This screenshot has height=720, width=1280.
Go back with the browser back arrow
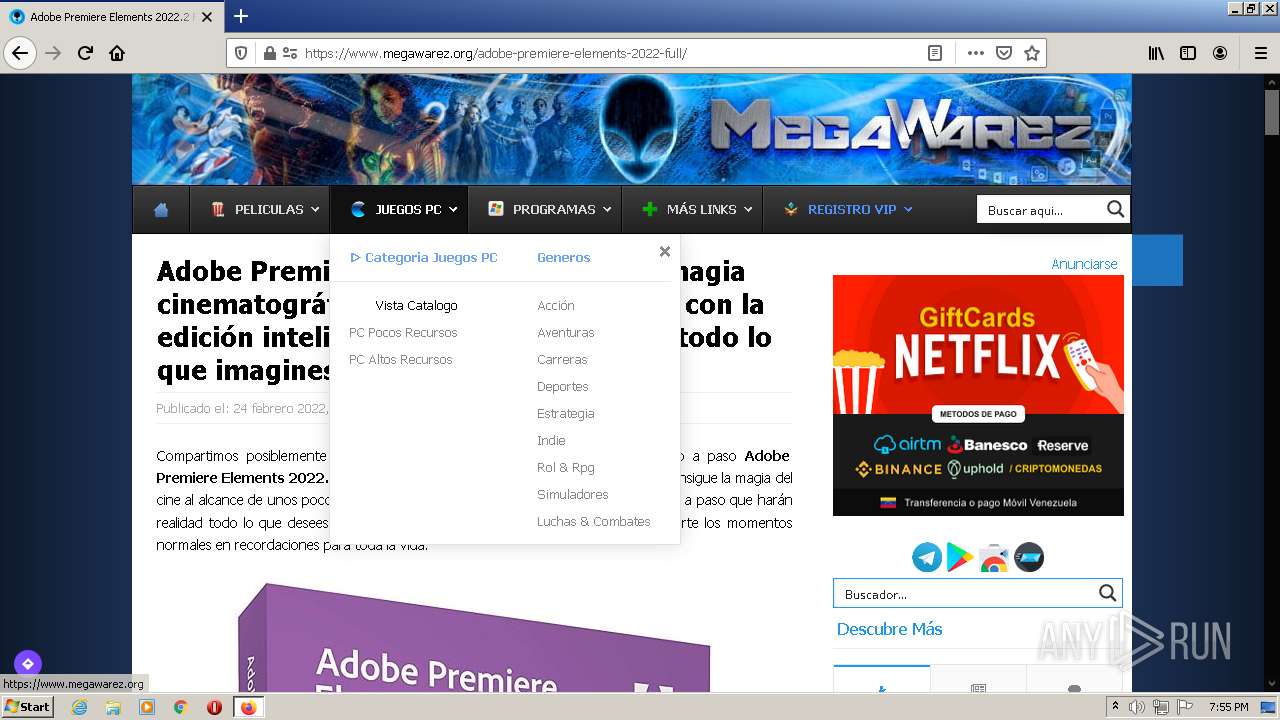click(x=20, y=53)
